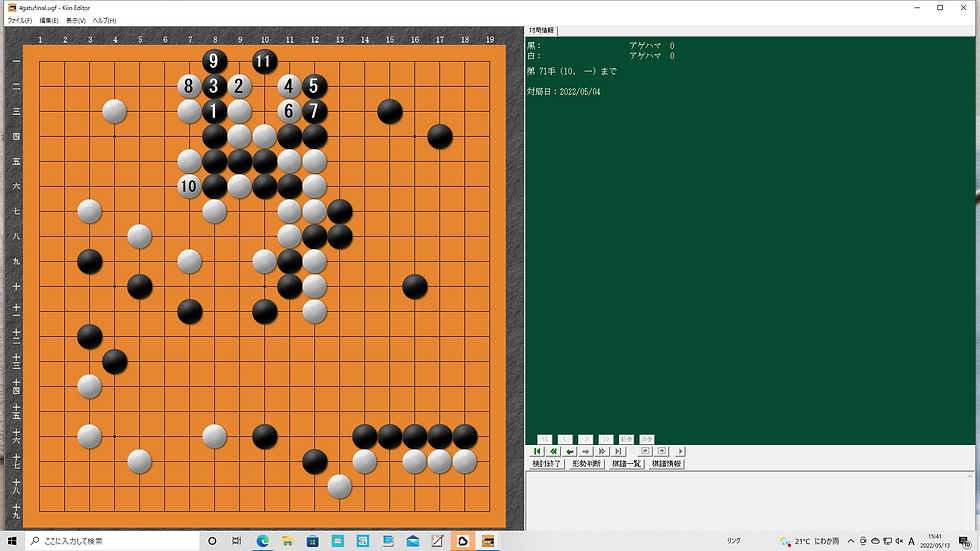Click the greyed single-right variation button
The height and width of the screenshot is (551, 980).
tap(585, 439)
